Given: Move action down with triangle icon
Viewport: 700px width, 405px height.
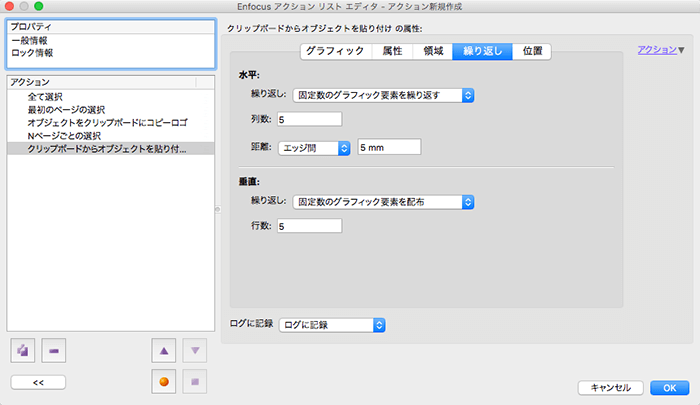Looking at the screenshot, I should click(x=195, y=351).
